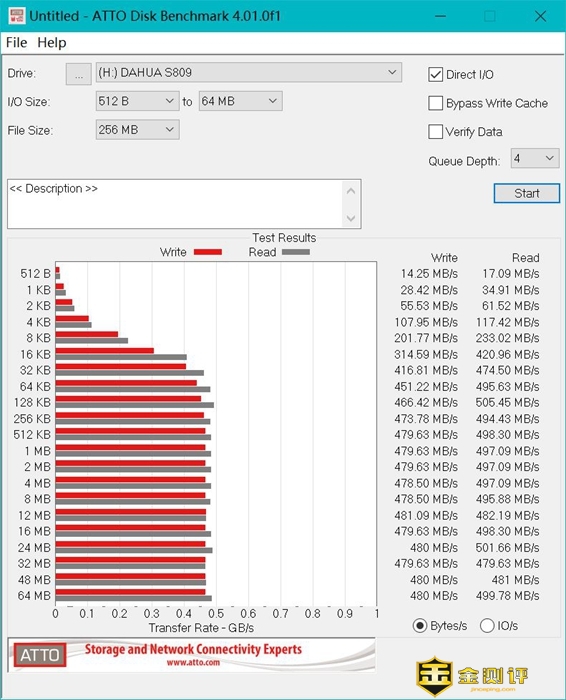
Task: Click the 128 KB read value 505.45 MB/s
Action: [508, 403]
